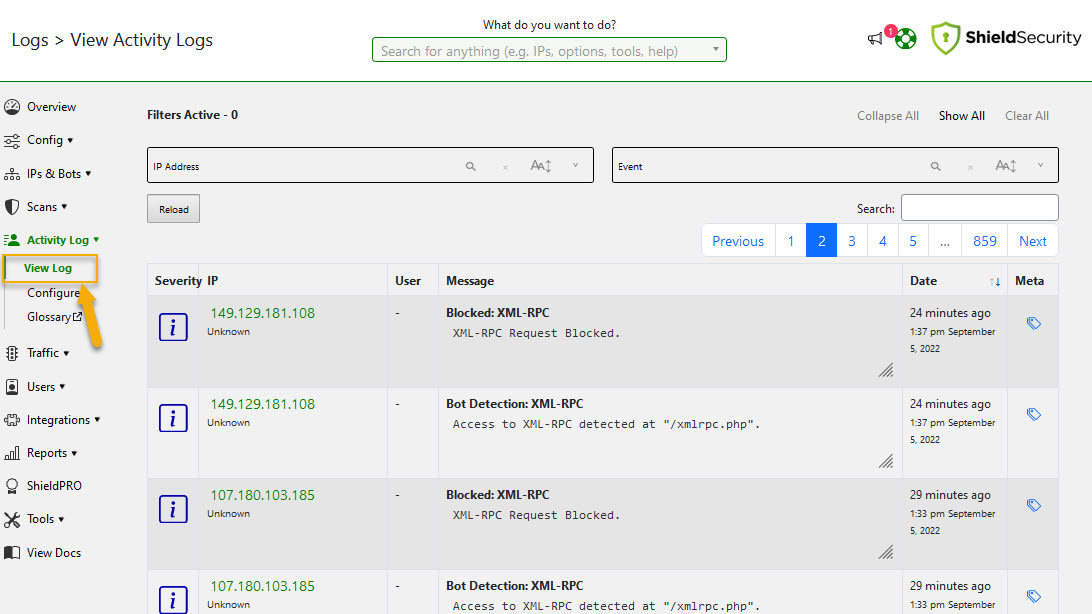
Task: Go to page 859 of the logs
Action: (x=984, y=240)
